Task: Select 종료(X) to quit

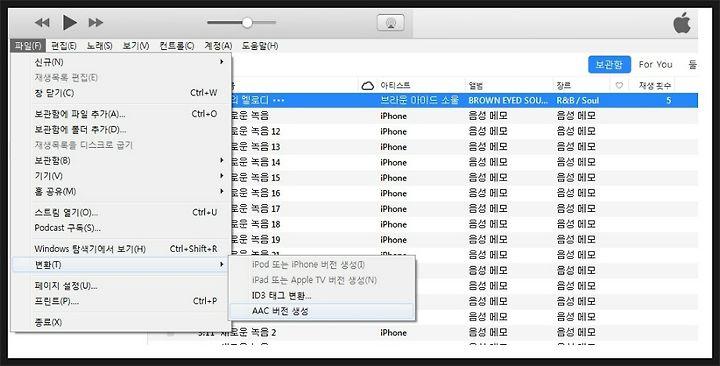Action: click(x=122, y=322)
